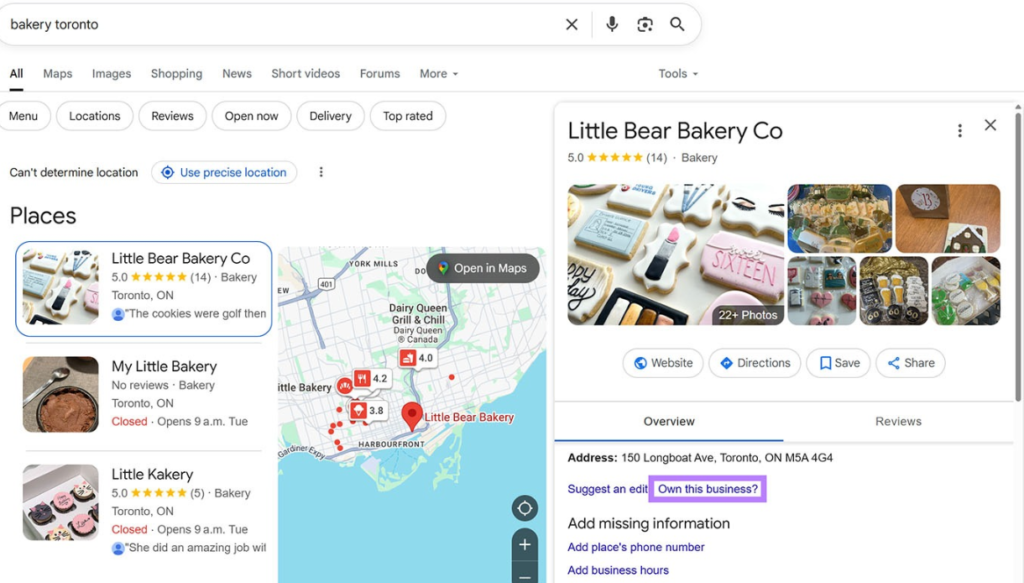Click the (14) review count in panel header
The width and height of the screenshot is (1024, 583).
tap(656, 158)
